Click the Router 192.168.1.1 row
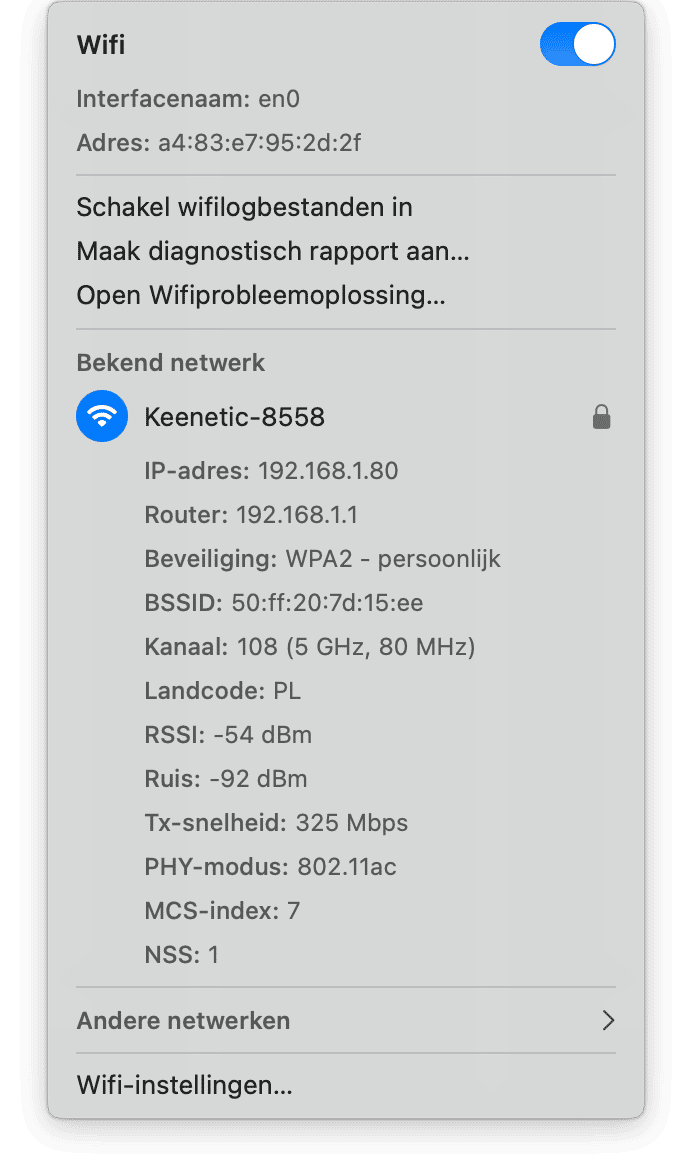Image resolution: width=692 pixels, height=1174 pixels. tap(251, 515)
